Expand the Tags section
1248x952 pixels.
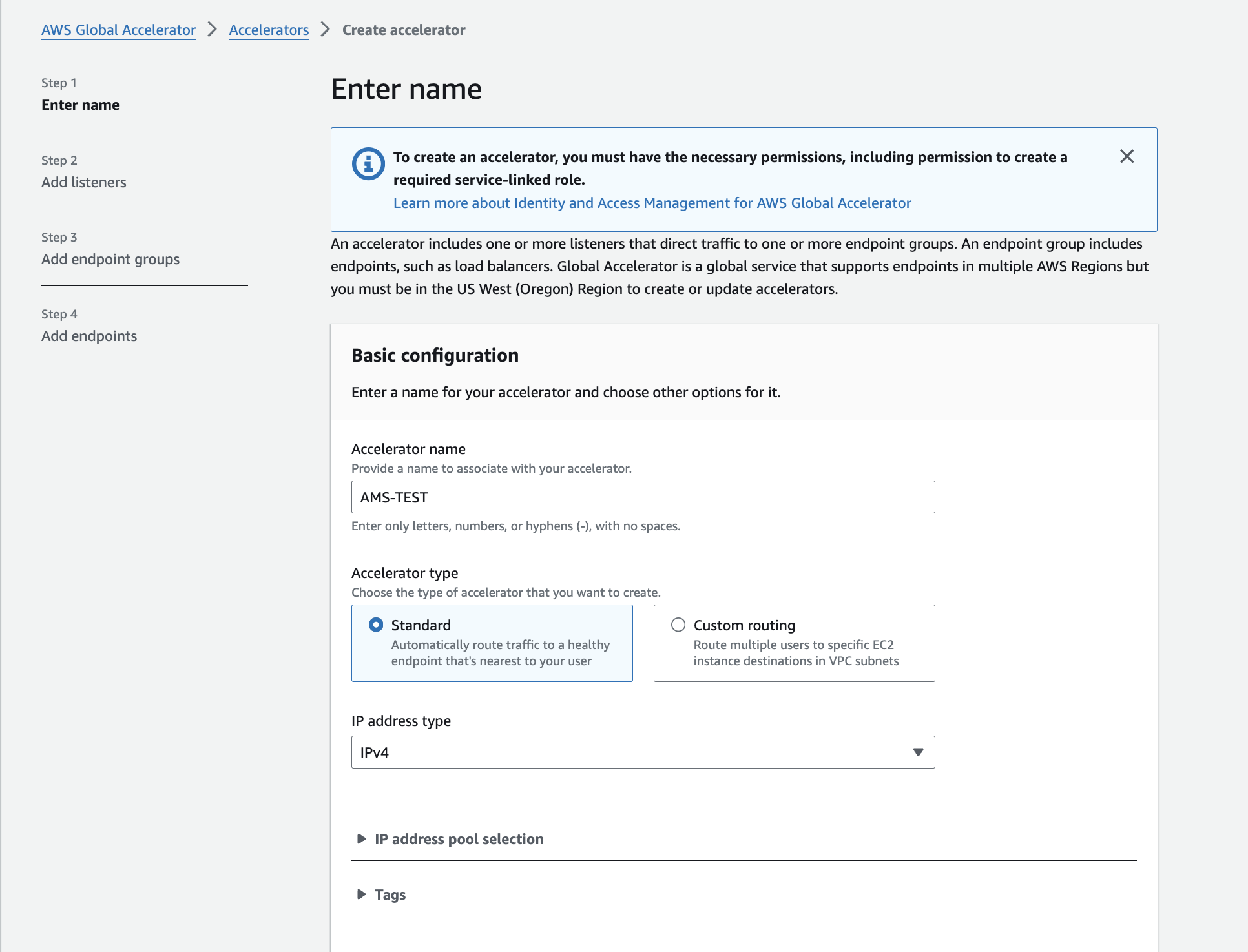381,895
